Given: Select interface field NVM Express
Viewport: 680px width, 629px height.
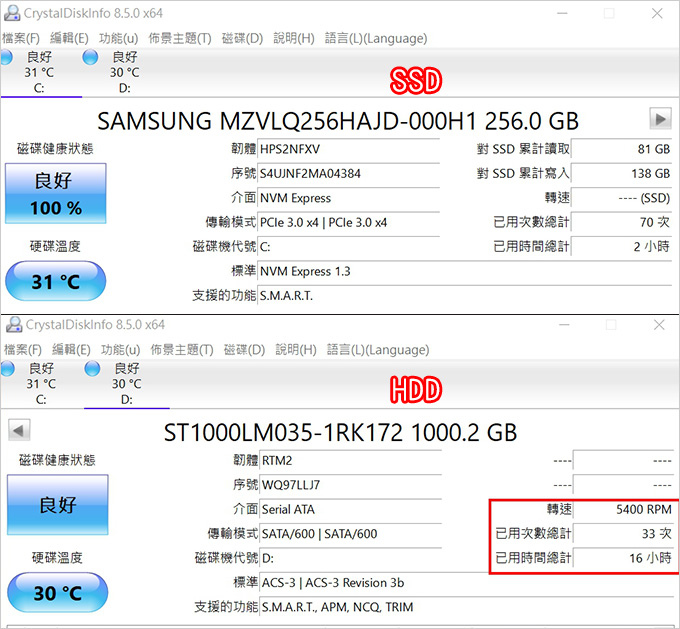Looking at the screenshot, I should pyautogui.click(x=349, y=198).
